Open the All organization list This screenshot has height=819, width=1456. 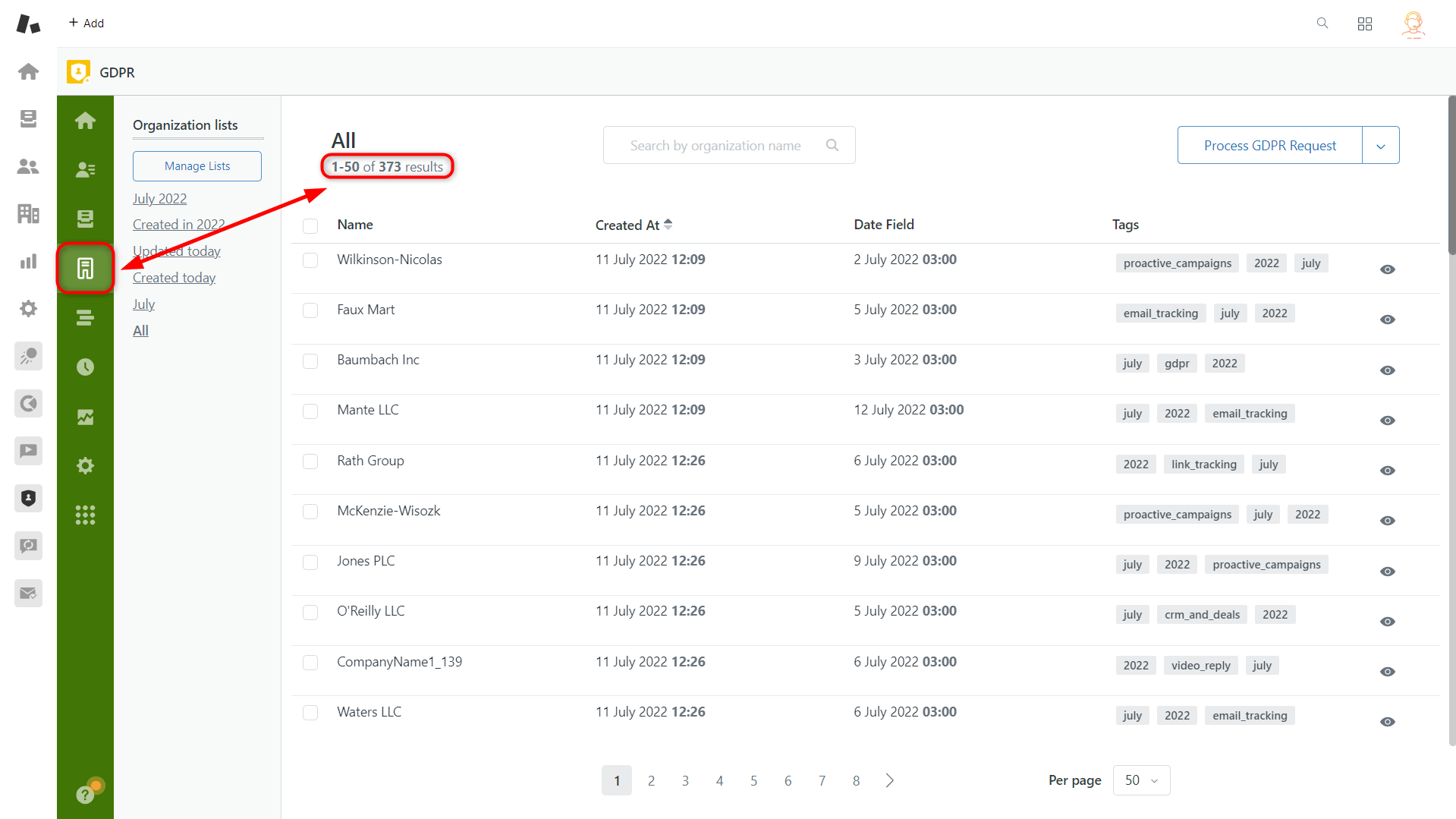pyautogui.click(x=140, y=331)
